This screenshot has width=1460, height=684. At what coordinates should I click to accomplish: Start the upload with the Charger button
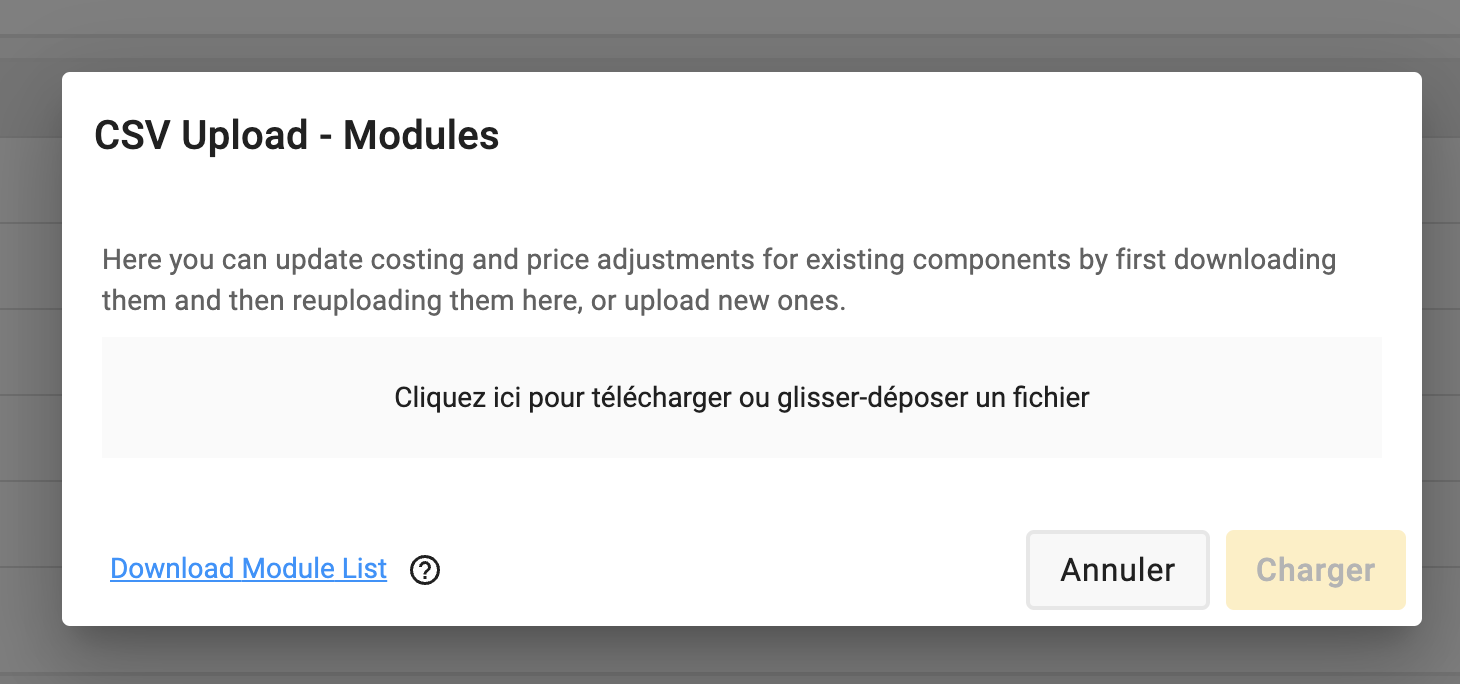pyautogui.click(x=1316, y=570)
